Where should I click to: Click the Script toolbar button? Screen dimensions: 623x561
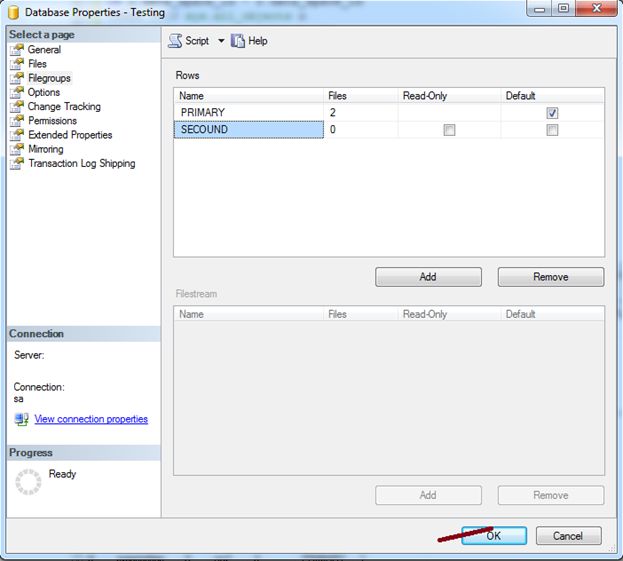188,41
